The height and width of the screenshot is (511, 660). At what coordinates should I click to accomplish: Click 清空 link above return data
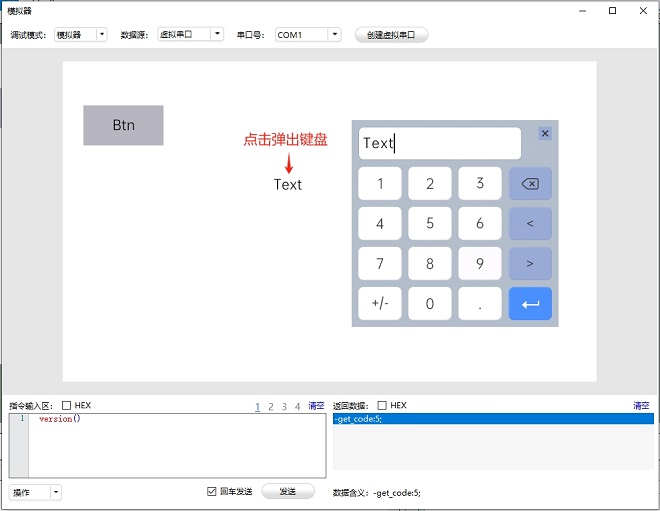coord(641,406)
